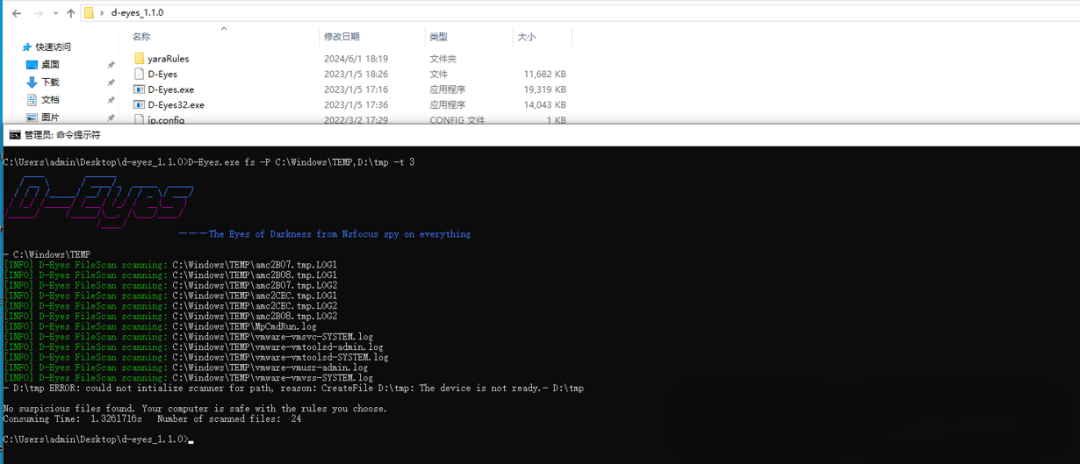Click the 快速访问 star icon
Viewport: 1080px width, 464px height.
coord(27,47)
